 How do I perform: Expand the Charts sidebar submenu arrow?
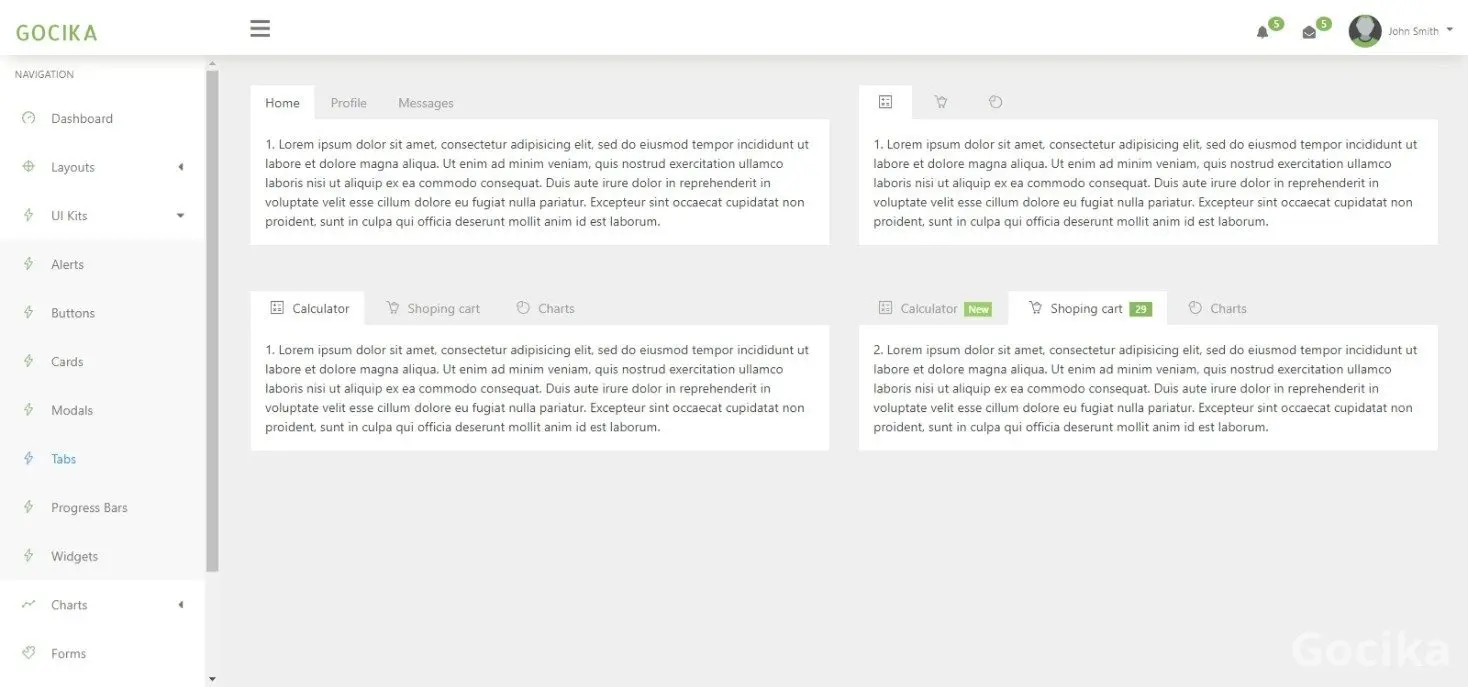(x=181, y=605)
